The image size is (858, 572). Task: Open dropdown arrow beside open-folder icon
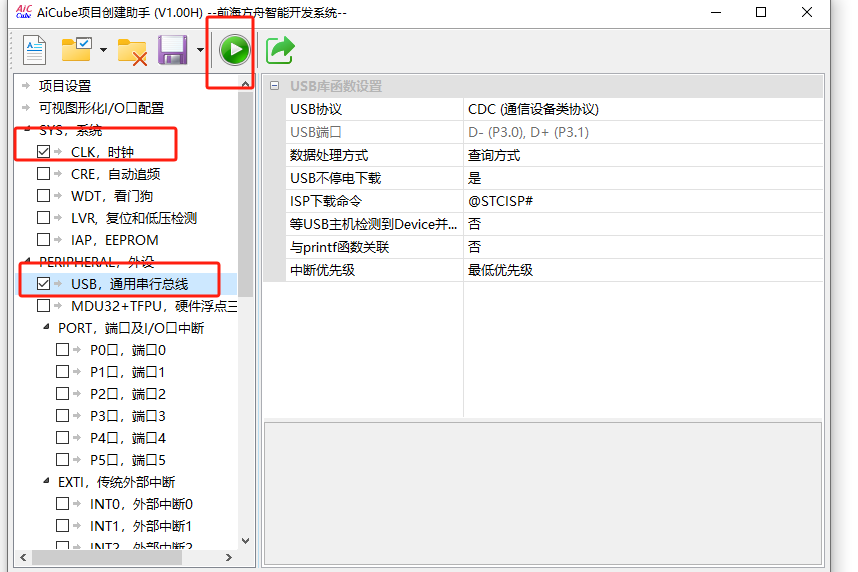(x=103, y=50)
